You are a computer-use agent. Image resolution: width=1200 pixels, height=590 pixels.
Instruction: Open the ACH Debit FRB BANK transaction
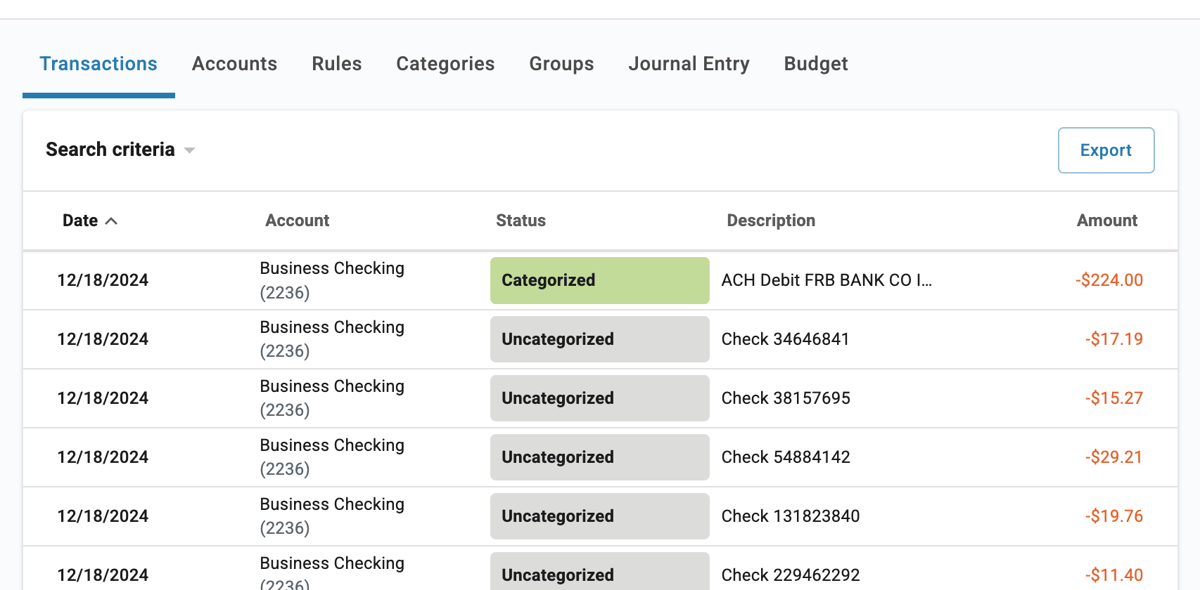pyautogui.click(x=826, y=281)
